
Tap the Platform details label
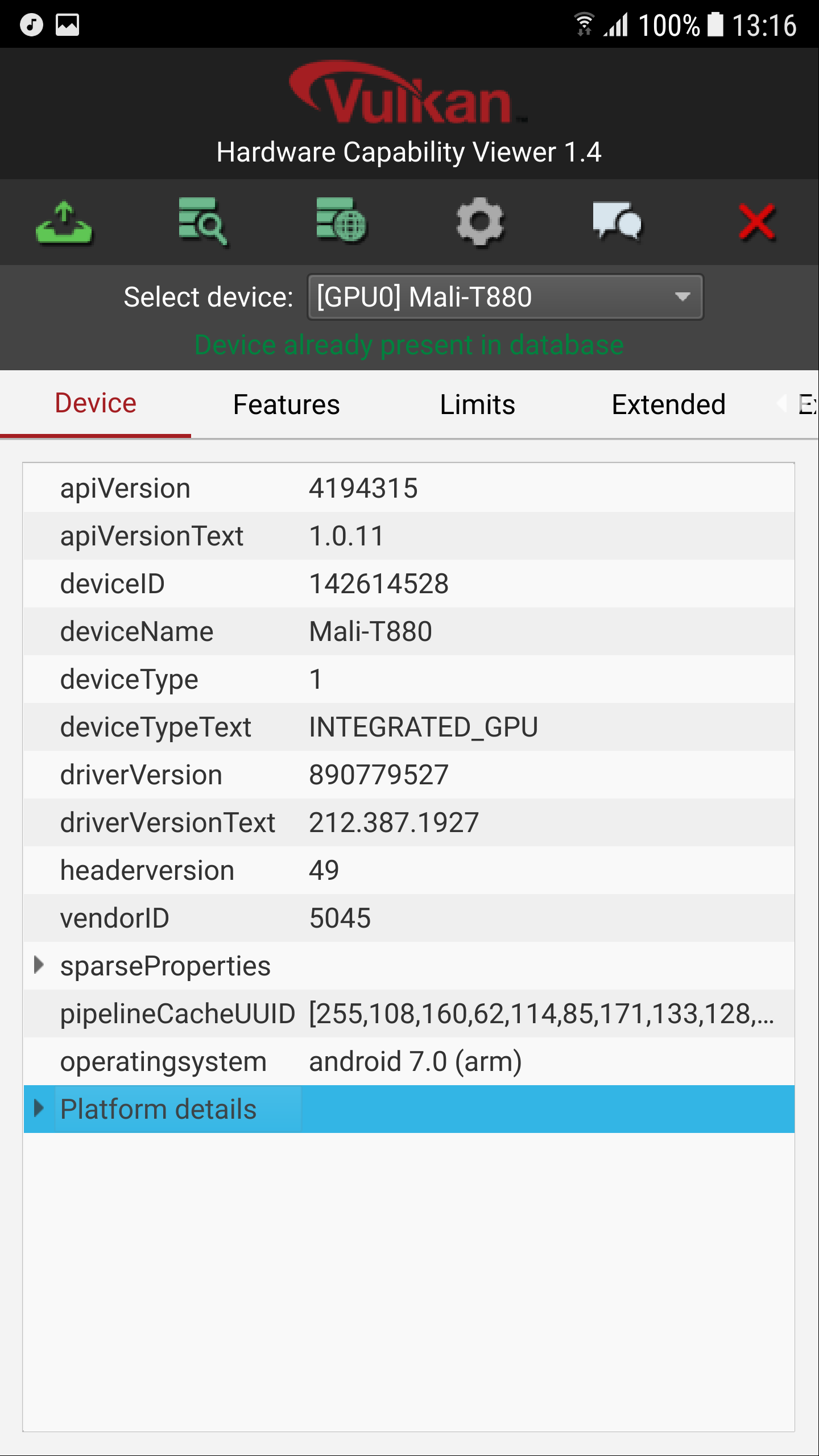pos(159,1110)
